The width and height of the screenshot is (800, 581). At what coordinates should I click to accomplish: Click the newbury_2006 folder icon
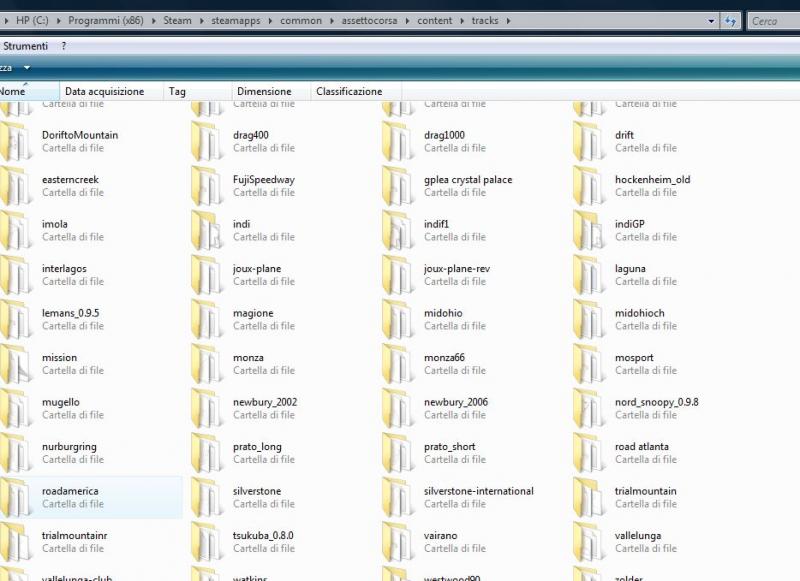(x=398, y=408)
